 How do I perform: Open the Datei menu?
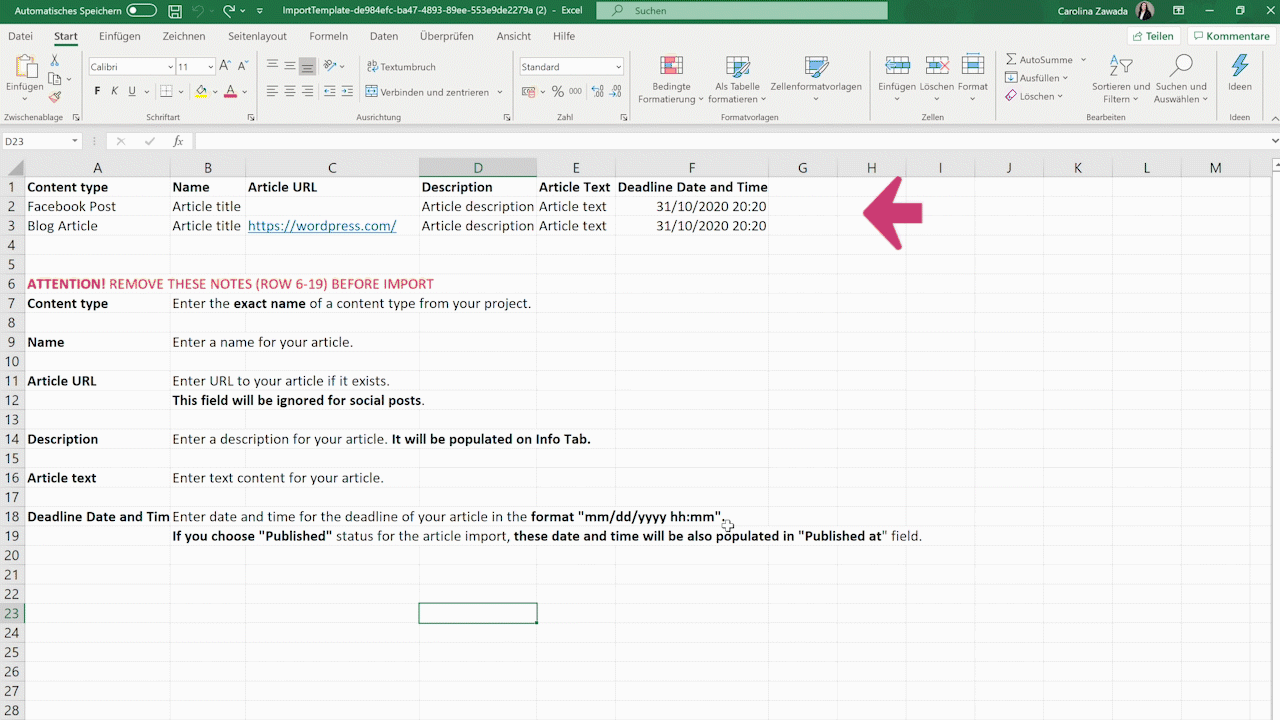(x=20, y=36)
